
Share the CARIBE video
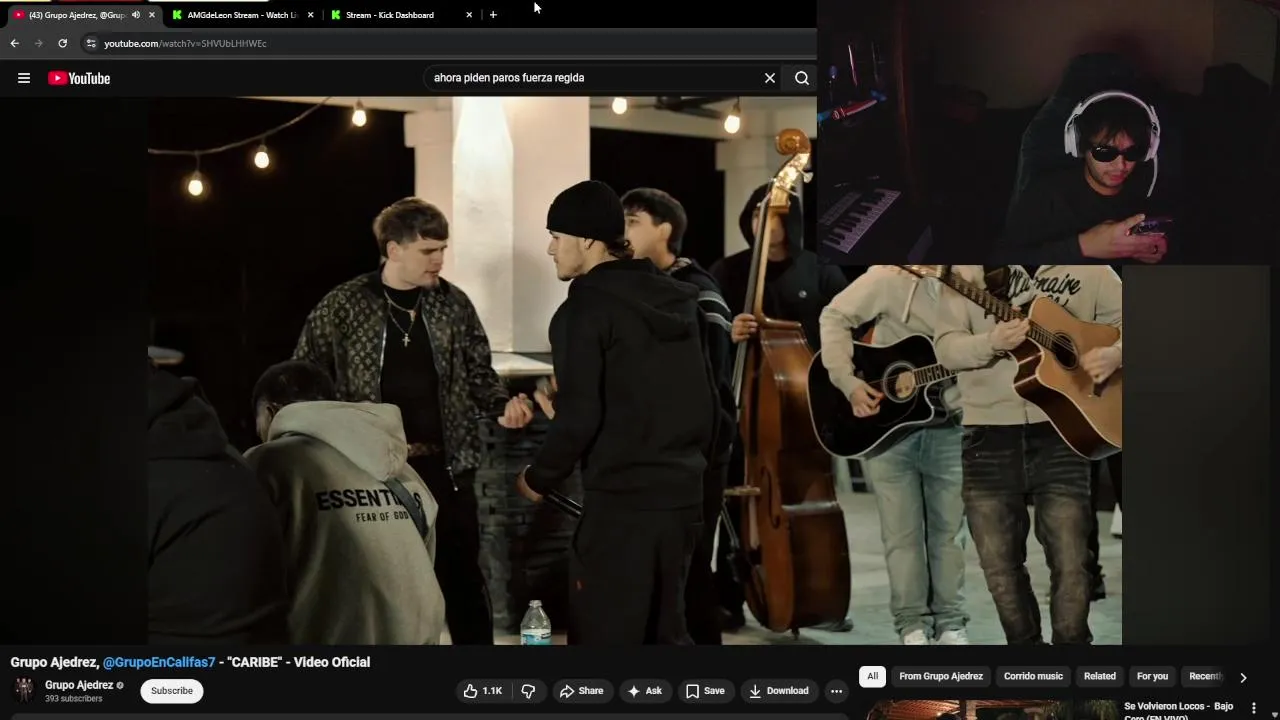[x=581, y=691]
